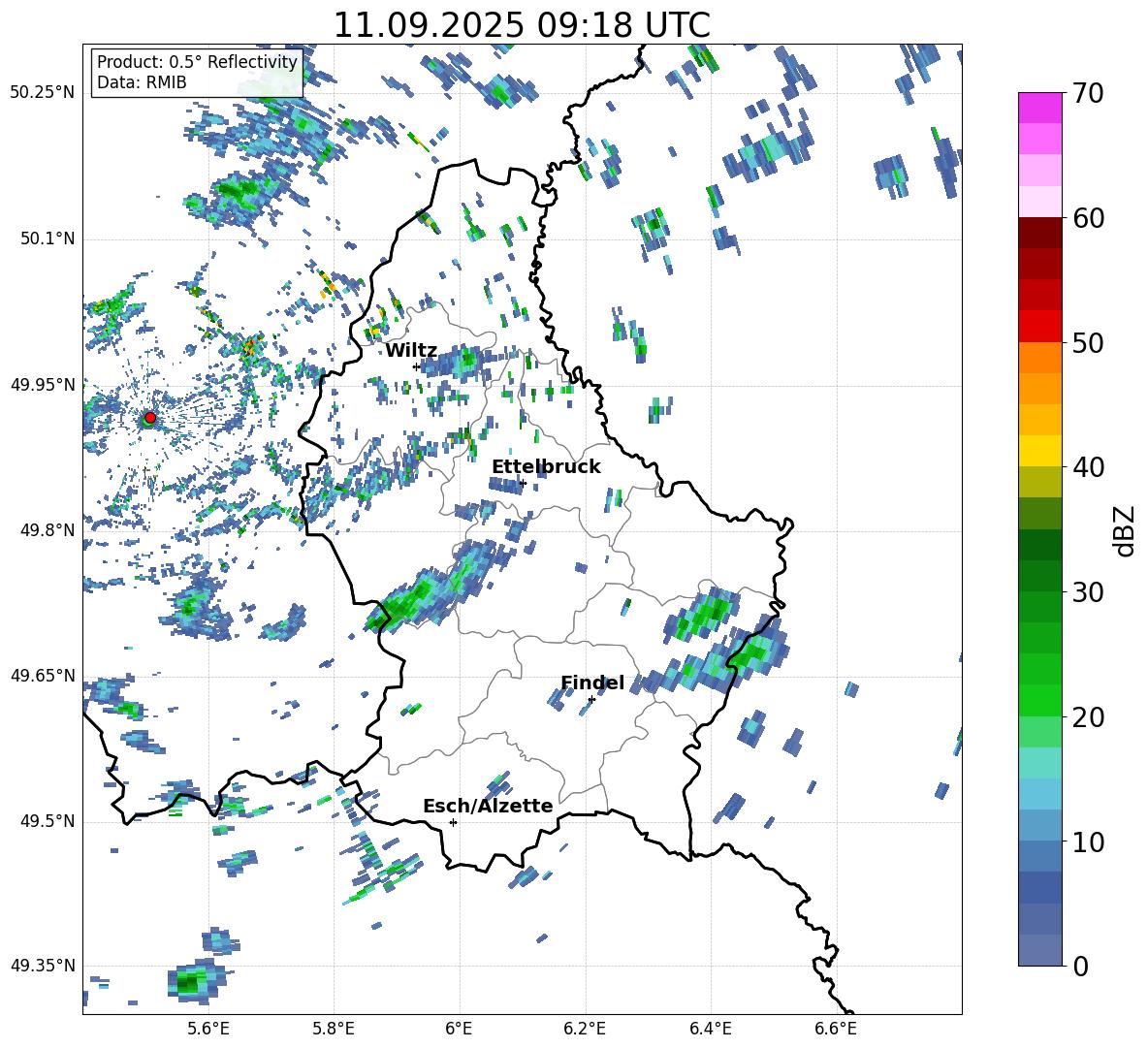The height and width of the screenshot is (1048, 1148).
Task: Click the green storm cell near 49.35°N
Action: (x=190, y=982)
